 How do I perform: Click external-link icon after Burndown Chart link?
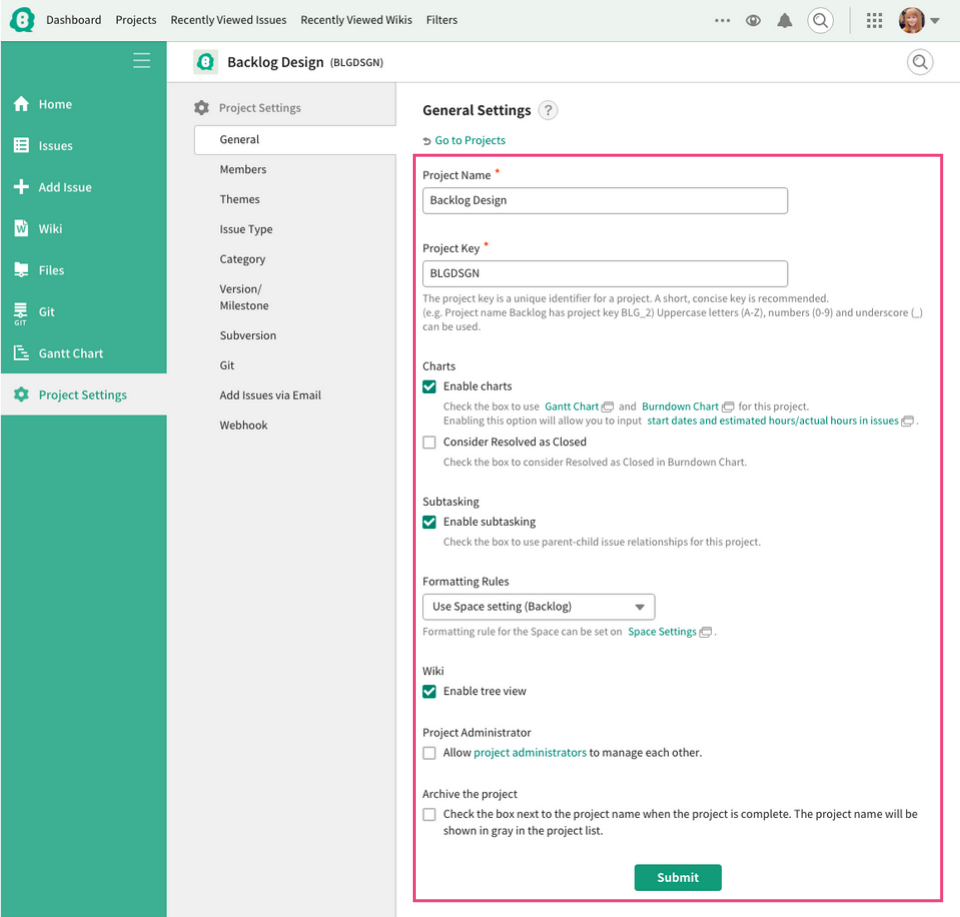(727, 407)
